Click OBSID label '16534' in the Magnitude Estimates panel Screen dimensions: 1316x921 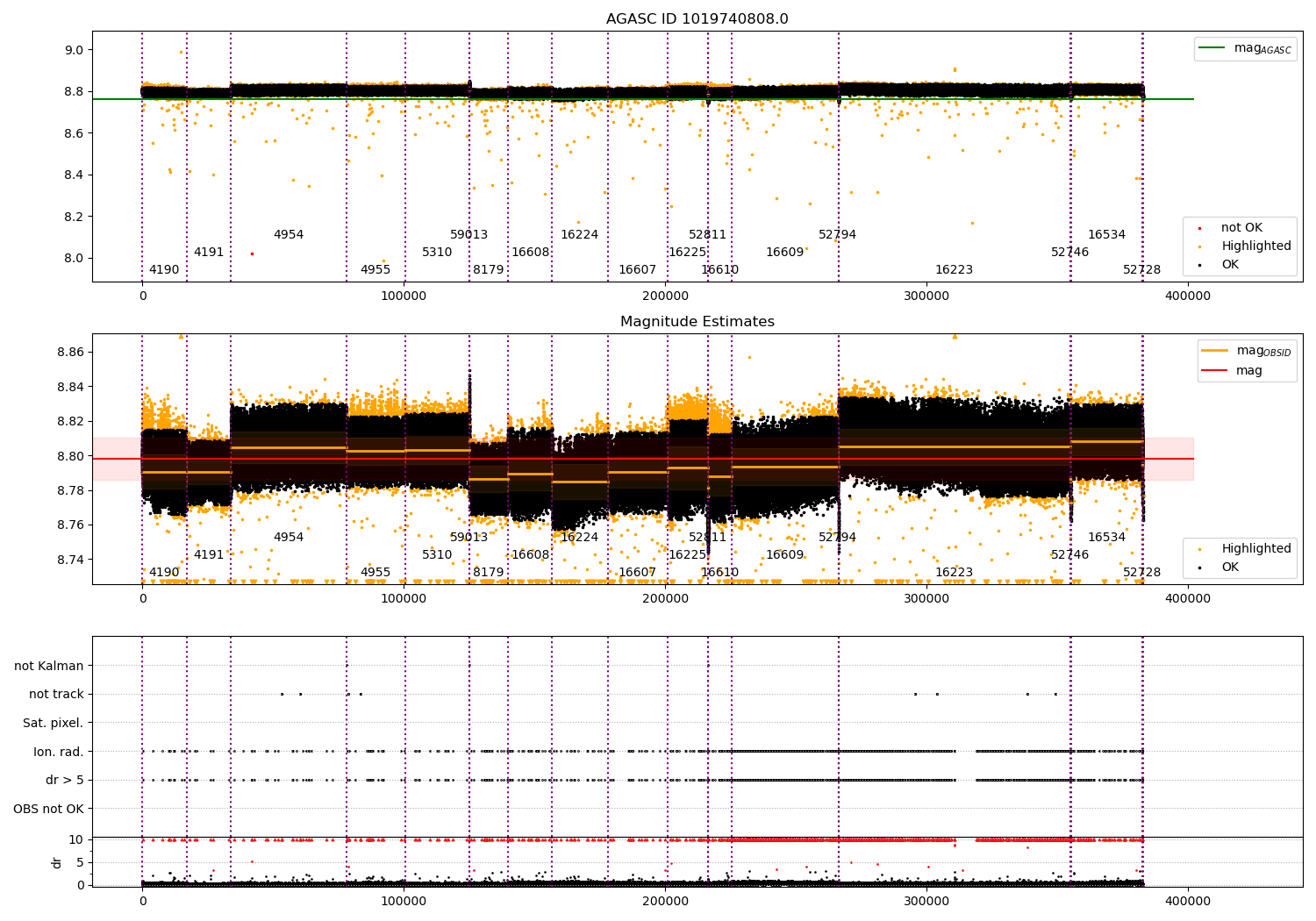pos(1107,537)
